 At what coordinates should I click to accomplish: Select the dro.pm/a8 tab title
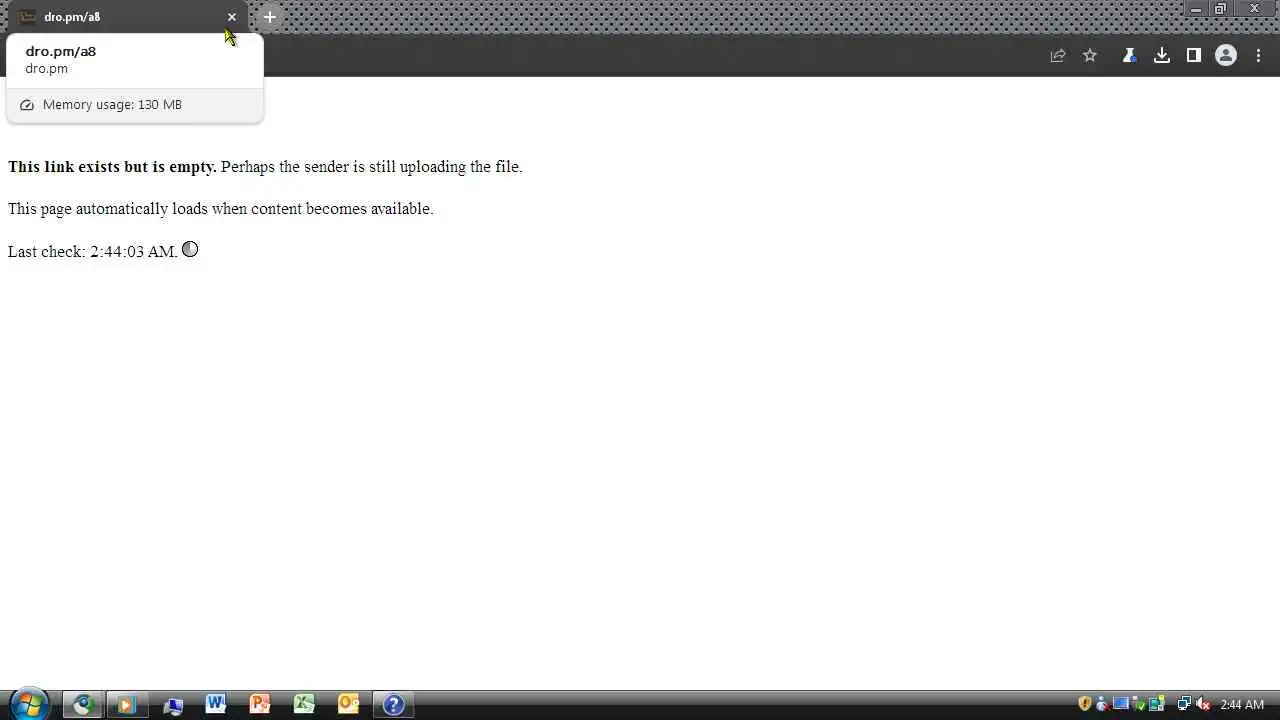click(x=72, y=17)
